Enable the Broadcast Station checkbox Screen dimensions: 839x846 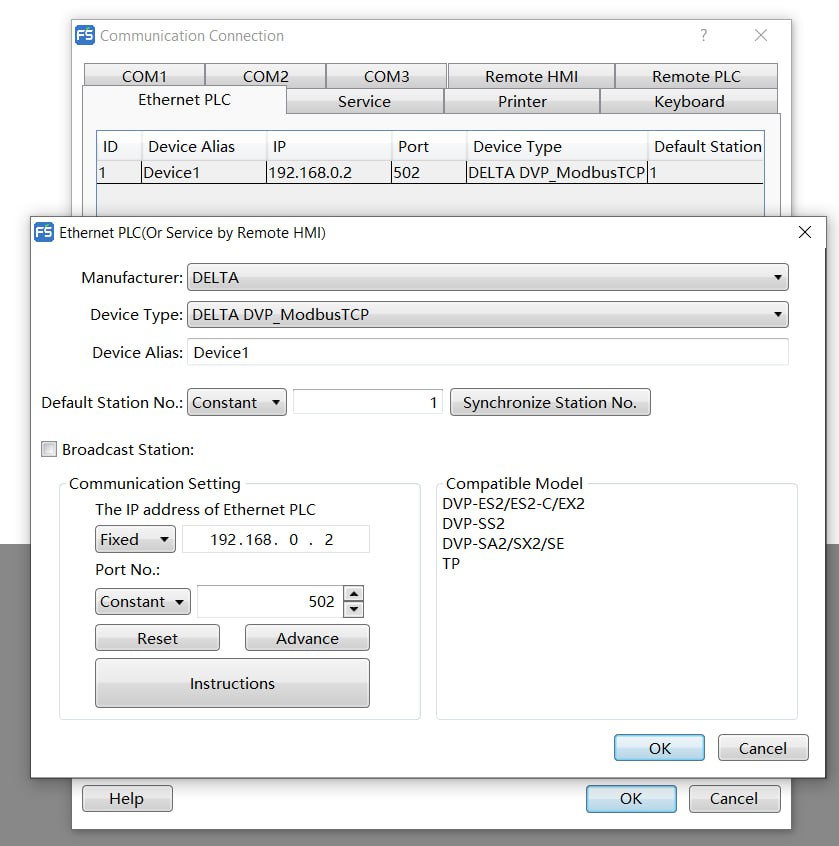tap(49, 449)
